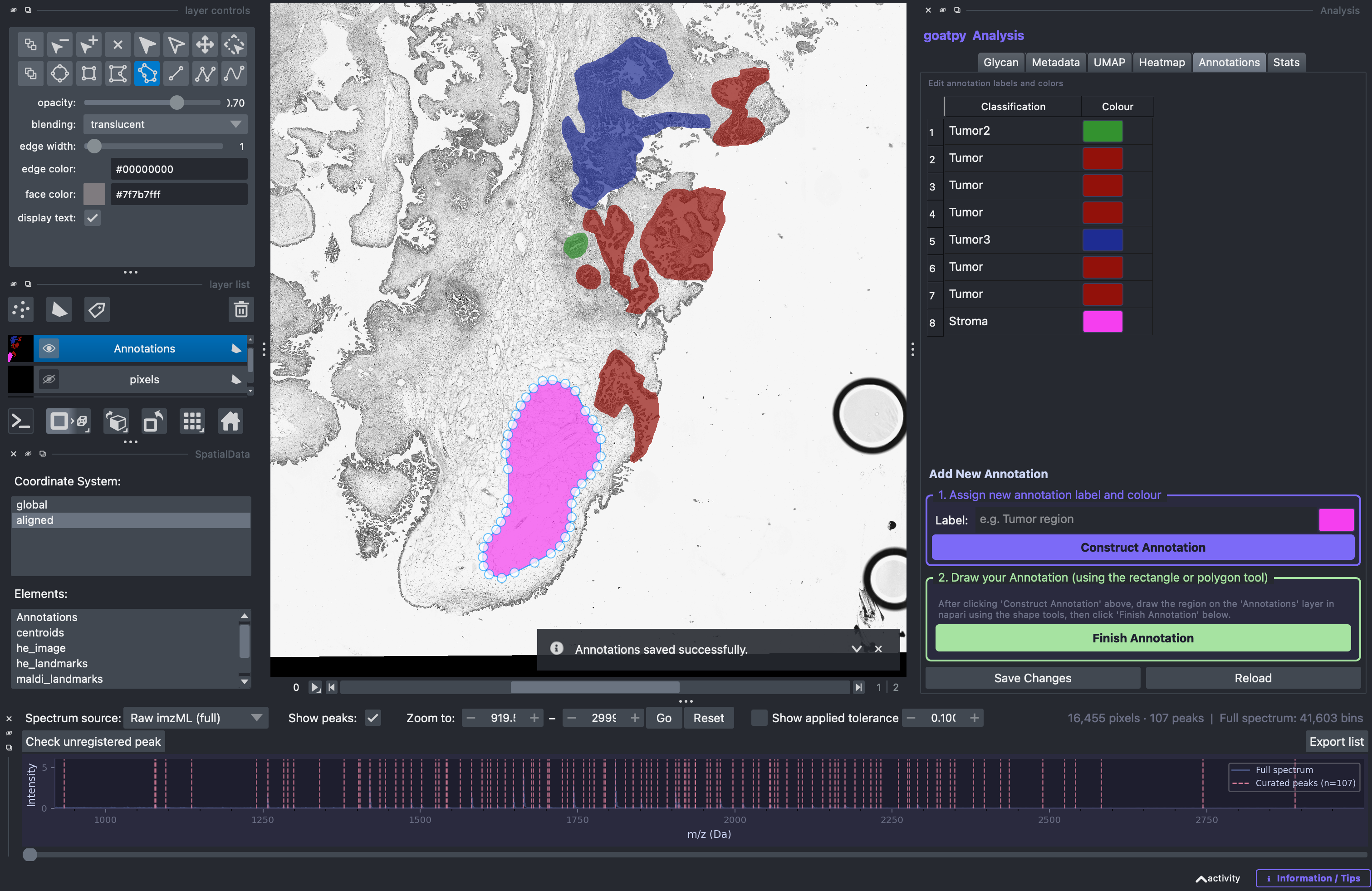1372x891 pixels.
Task: Select the add polygon shape tool
Action: (118, 74)
